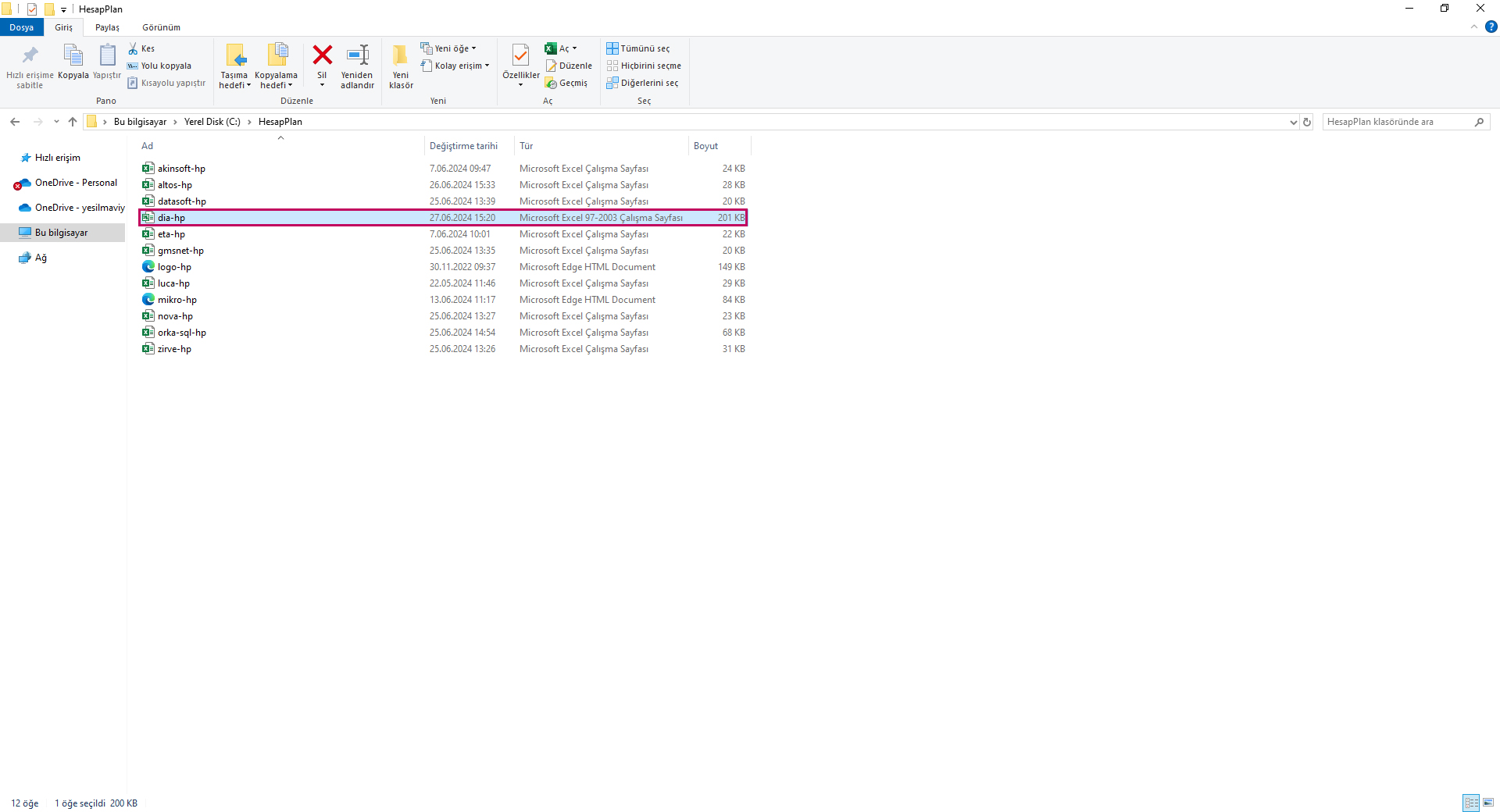
Task: Cut selection with Kes scissors
Action: pos(141,48)
